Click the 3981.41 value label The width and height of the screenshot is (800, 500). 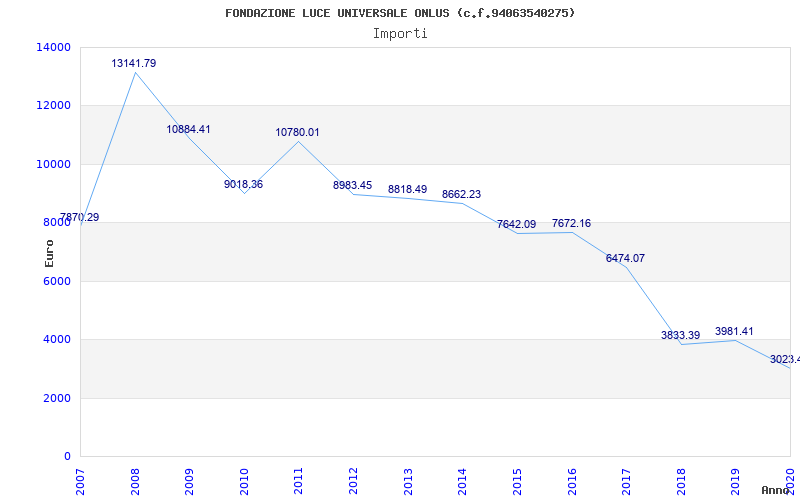tap(734, 331)
